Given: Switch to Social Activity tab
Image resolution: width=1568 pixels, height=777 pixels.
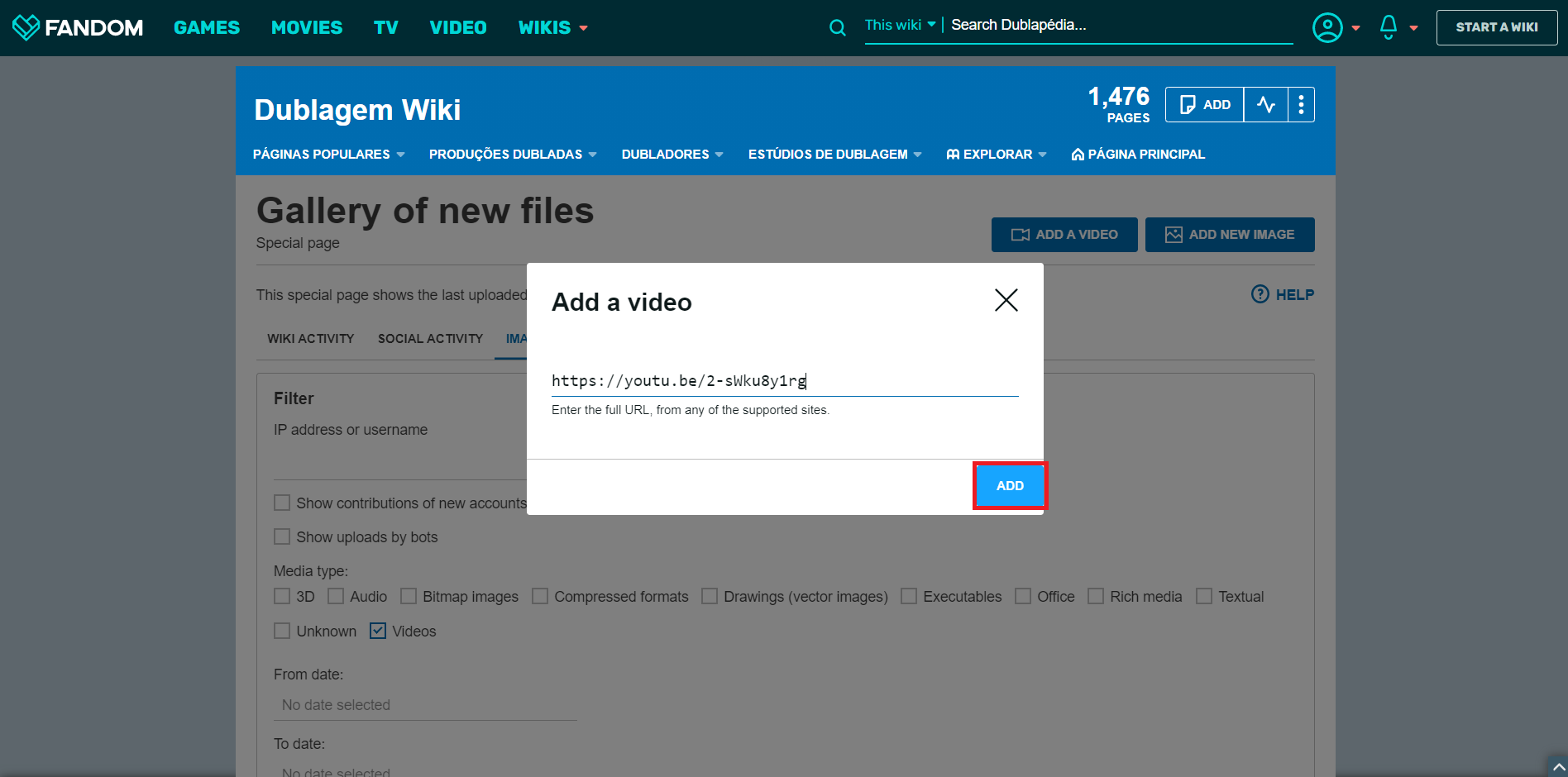Looking at the screenshot, I should (430, 339).
